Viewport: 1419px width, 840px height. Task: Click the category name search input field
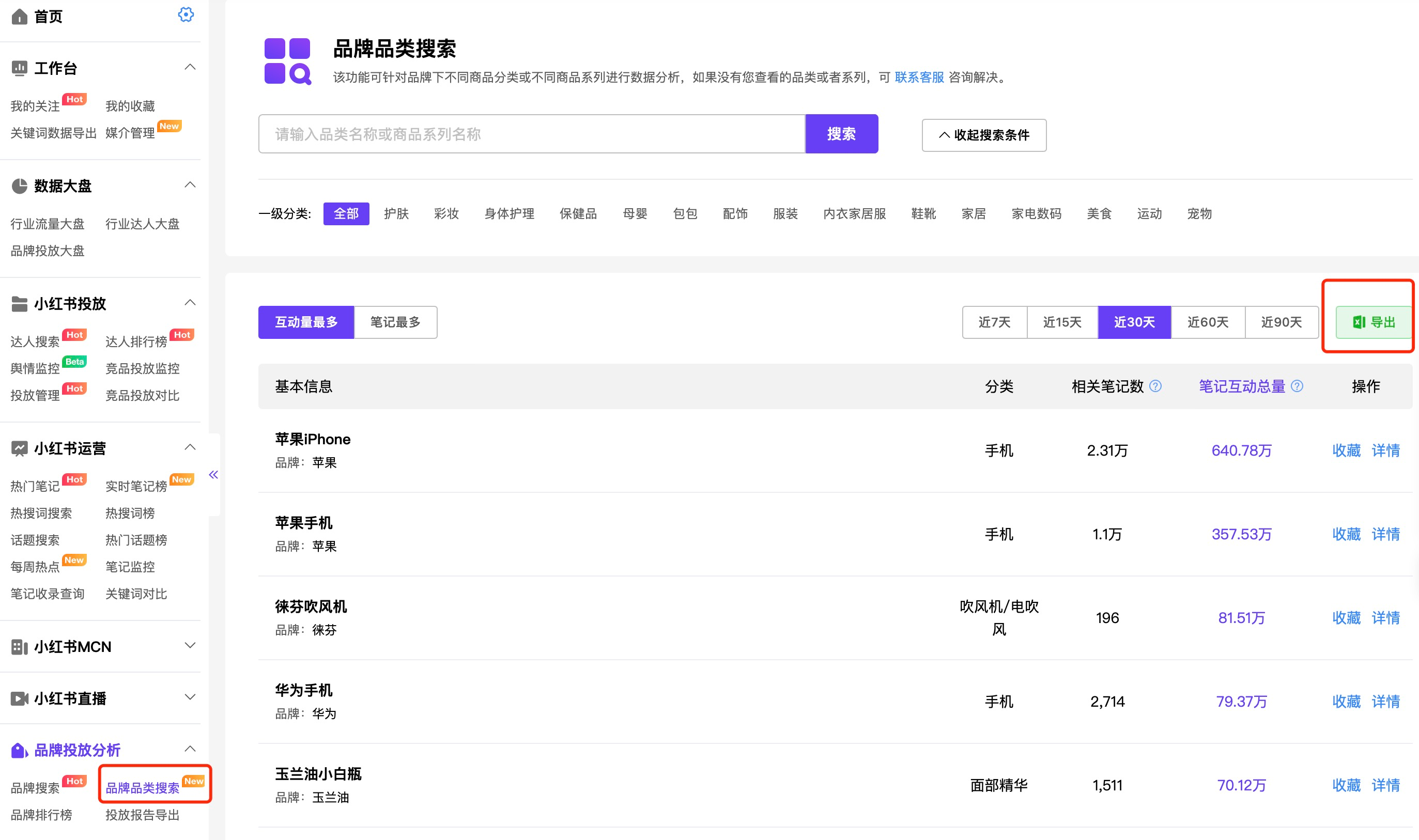532,134
